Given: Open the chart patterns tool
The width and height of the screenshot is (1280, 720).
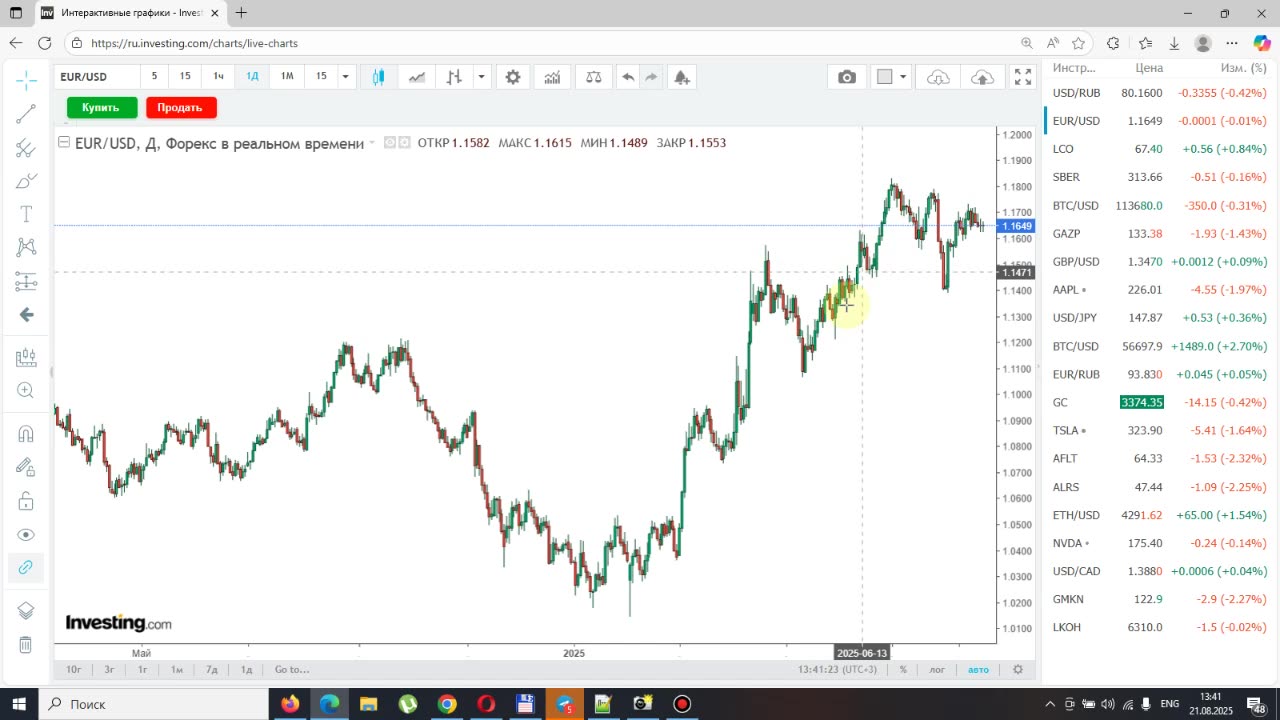Looking at the screenshot, I should (26, 247).
